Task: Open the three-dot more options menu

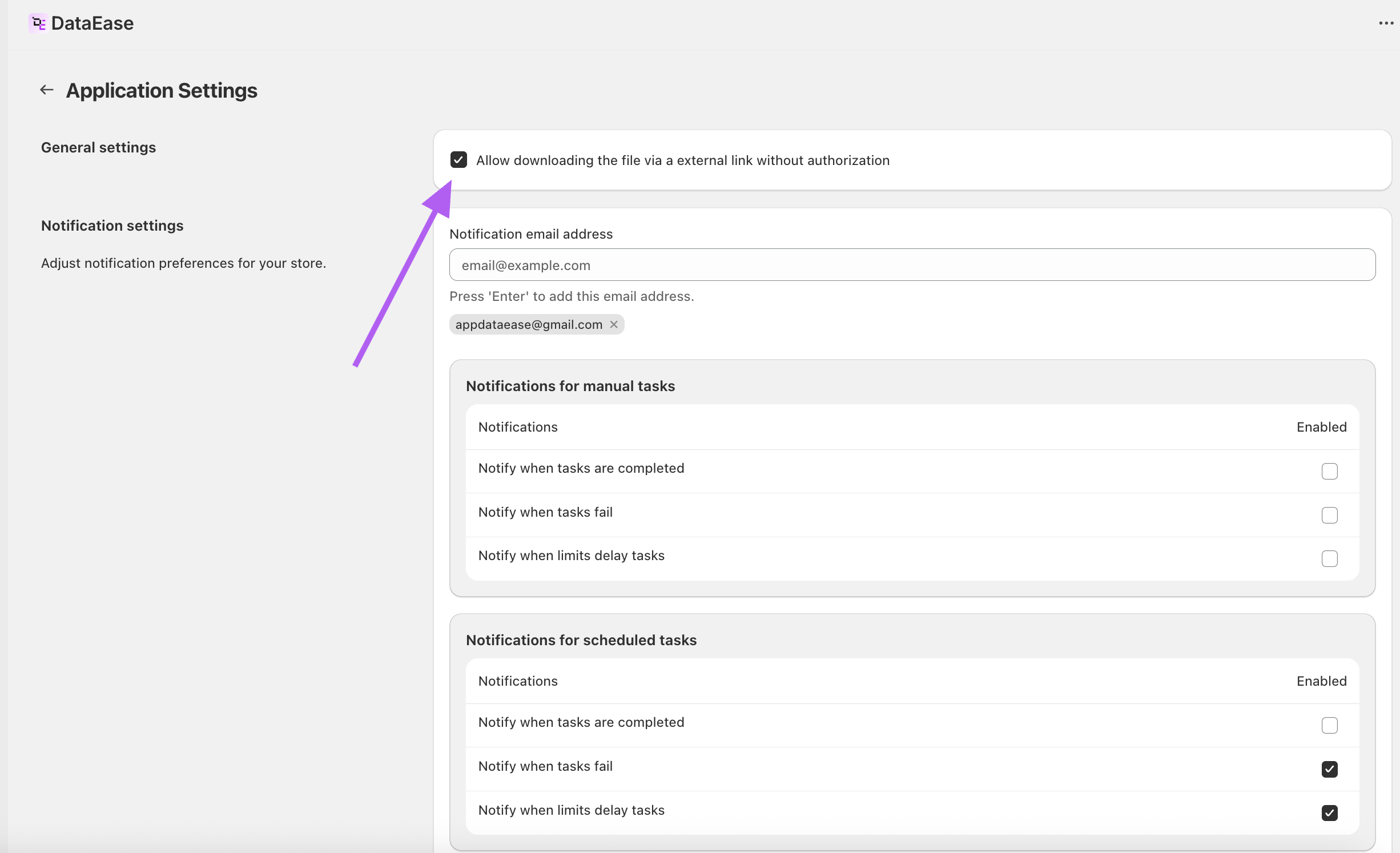Action: click(x=1386, y=23)
